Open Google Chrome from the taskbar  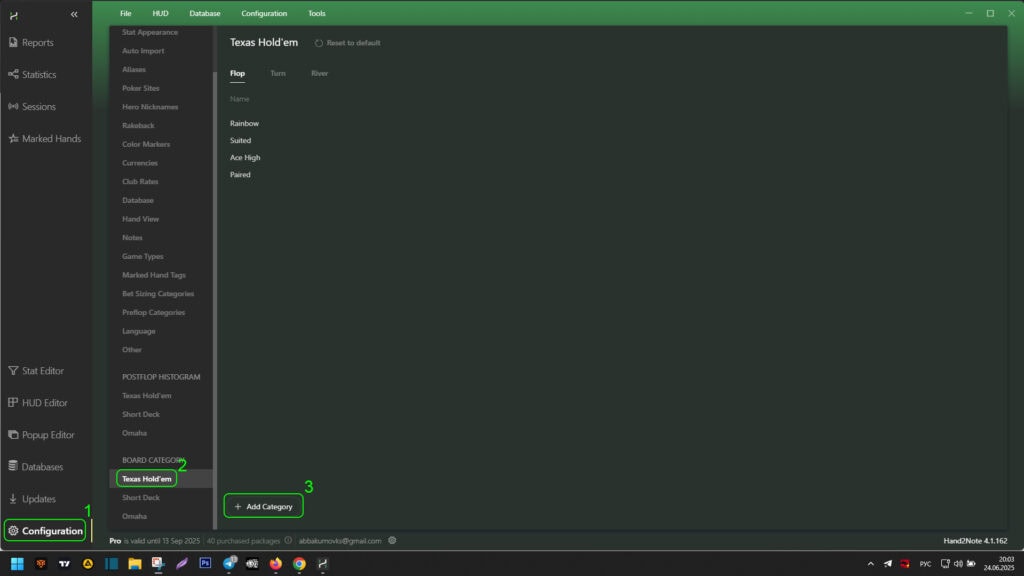(299, 564)
